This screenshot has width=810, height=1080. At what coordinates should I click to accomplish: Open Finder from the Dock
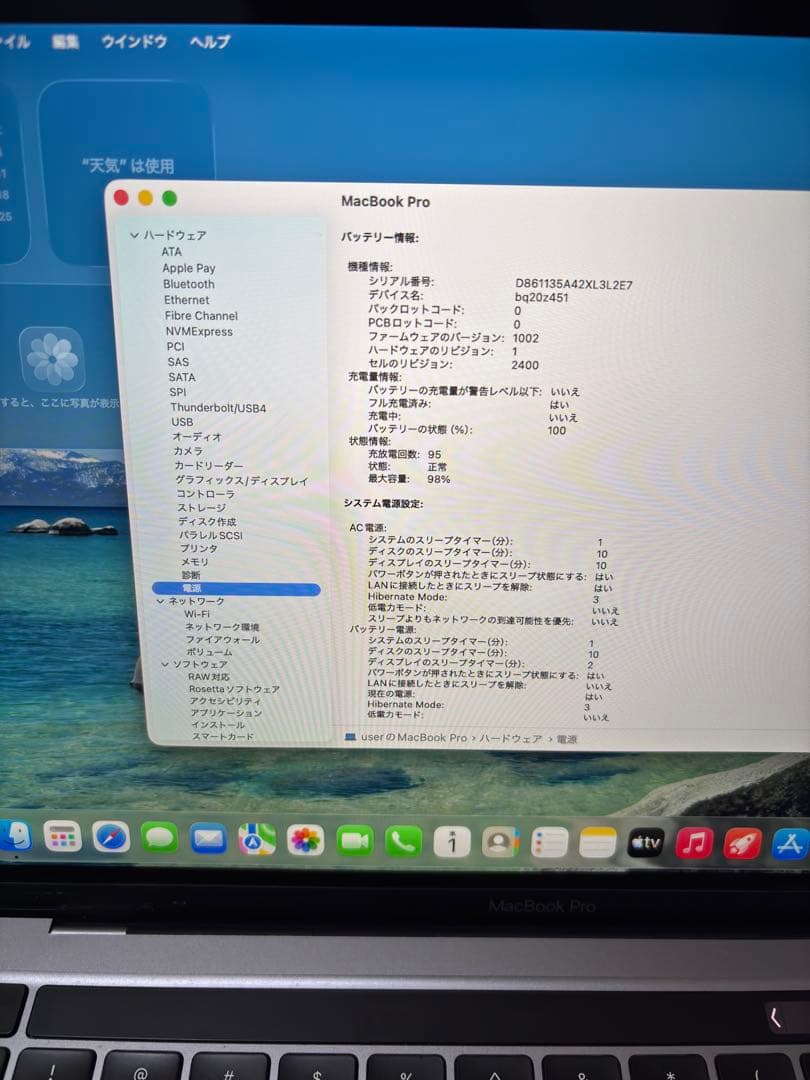pos(15,837)
